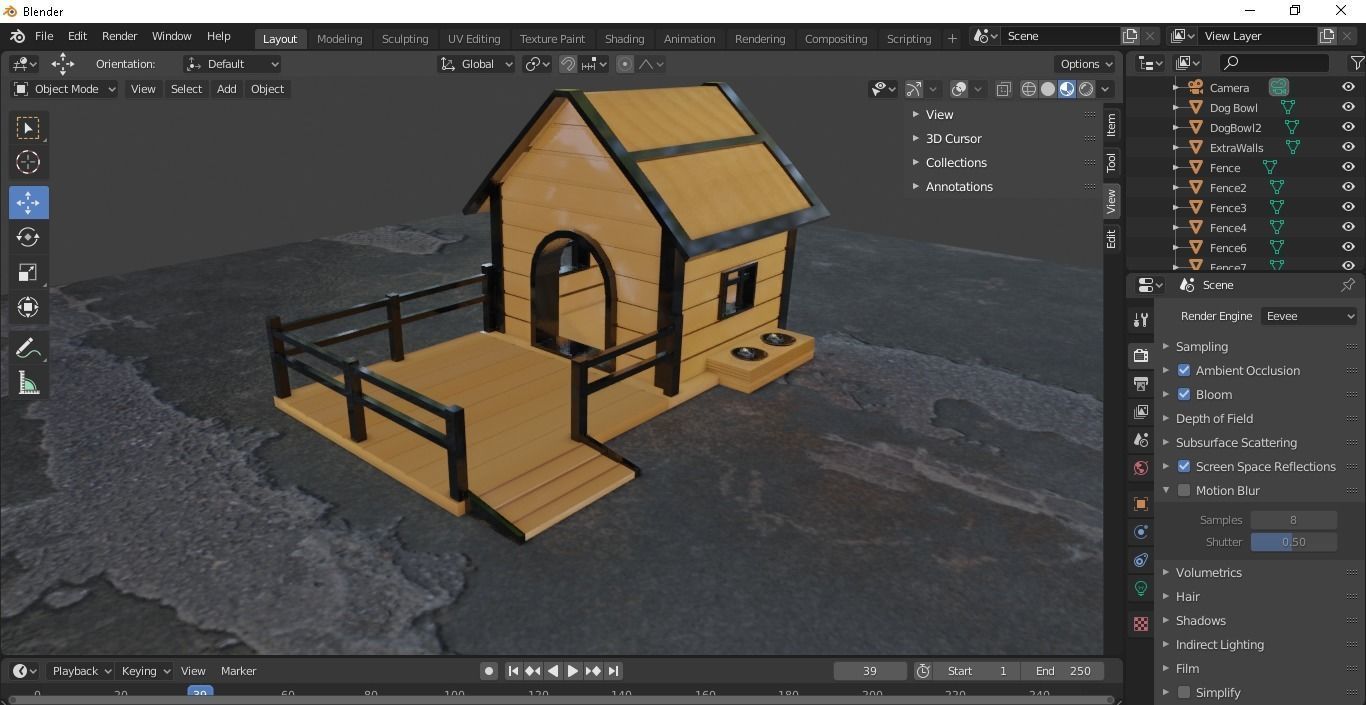Open the World properties tab icon
The image size is (1366, 705).
point(1141,467)
